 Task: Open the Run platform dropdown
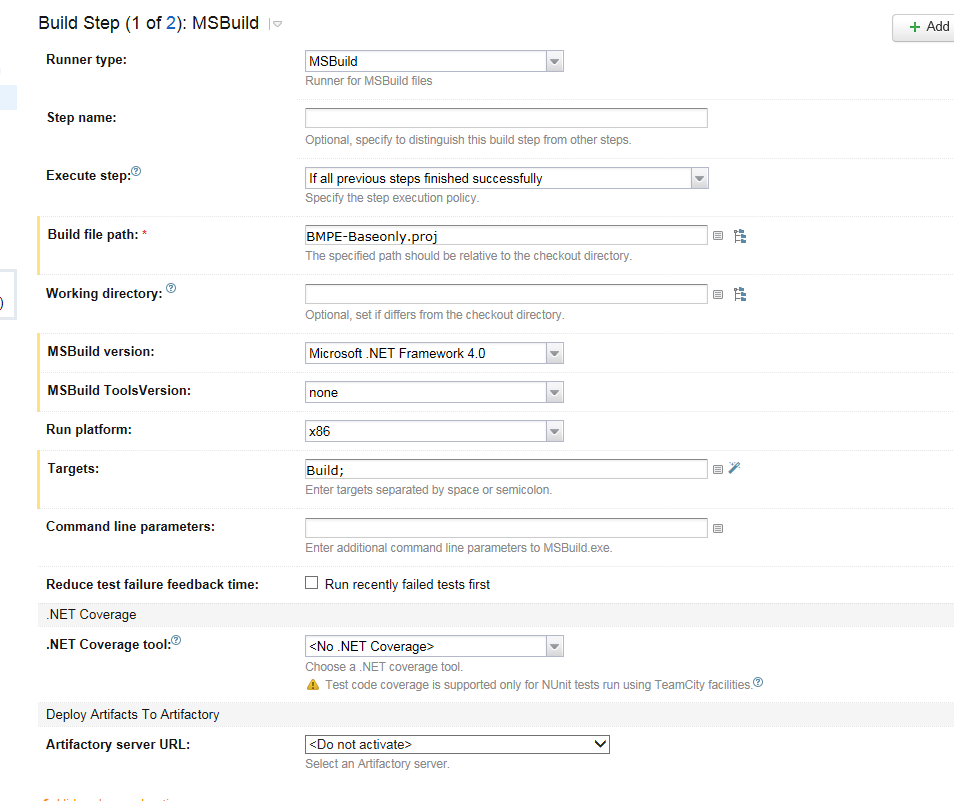pos(554,430)
